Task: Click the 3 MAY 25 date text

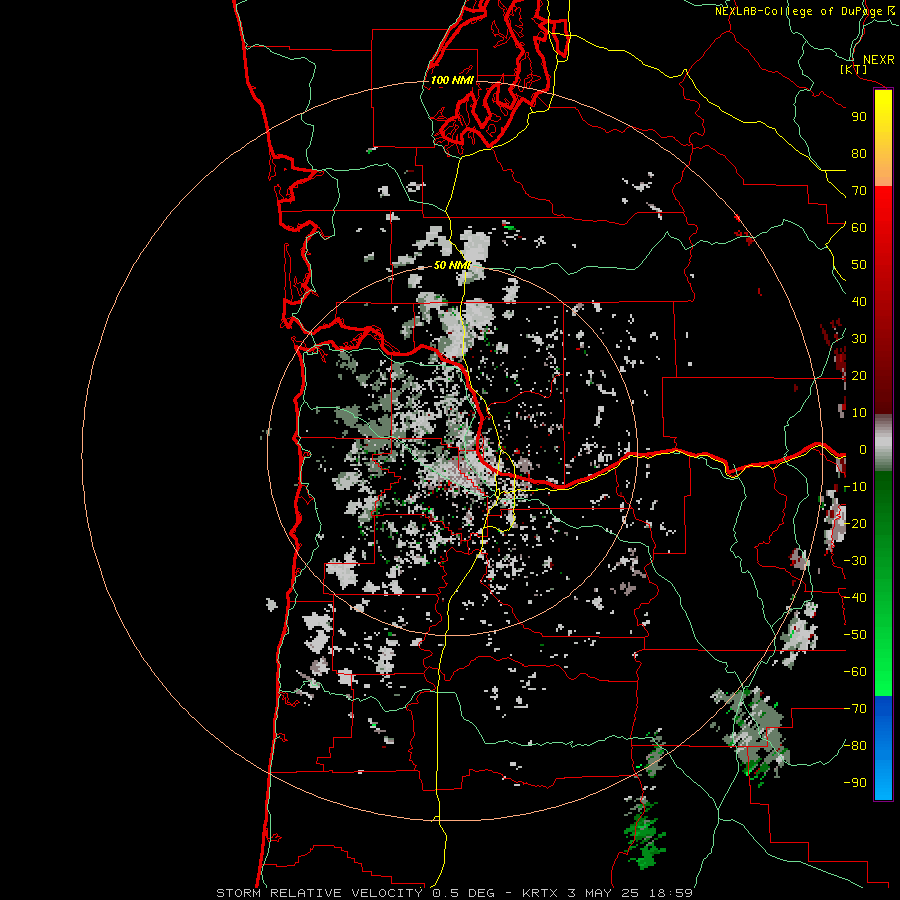Action: pyautogui.click(x=604, y=893)
